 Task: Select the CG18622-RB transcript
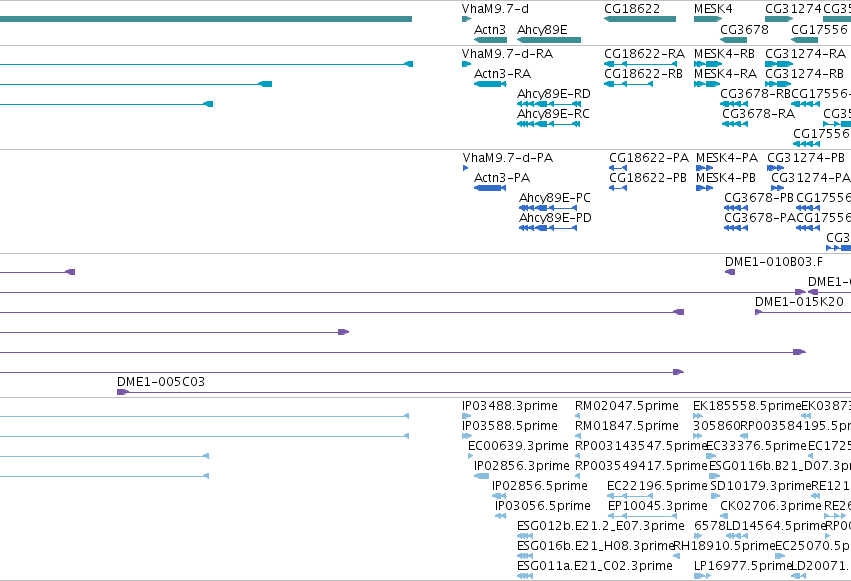[628, 84]
